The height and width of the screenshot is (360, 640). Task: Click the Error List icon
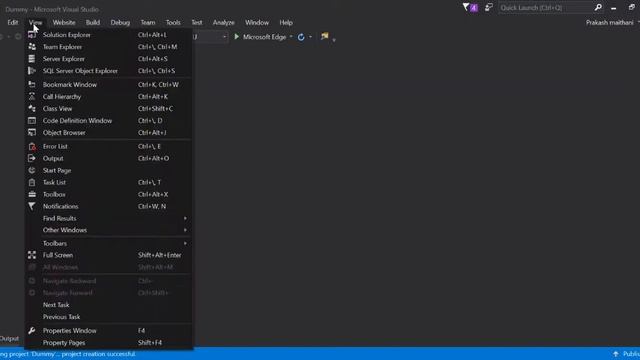32,147
